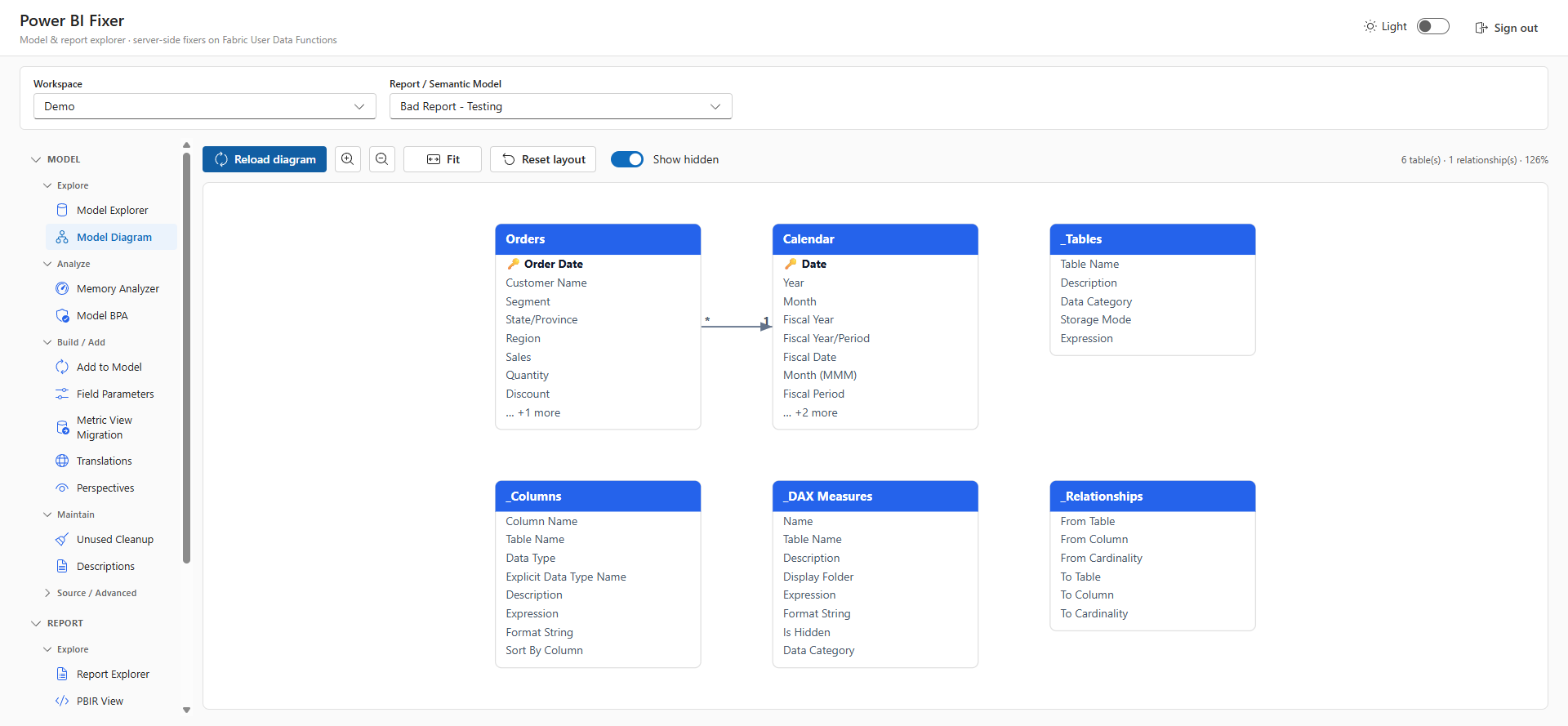Select the _Relationships table header
Viewport: 1568px width, 726px height.
coord(1152,497)
